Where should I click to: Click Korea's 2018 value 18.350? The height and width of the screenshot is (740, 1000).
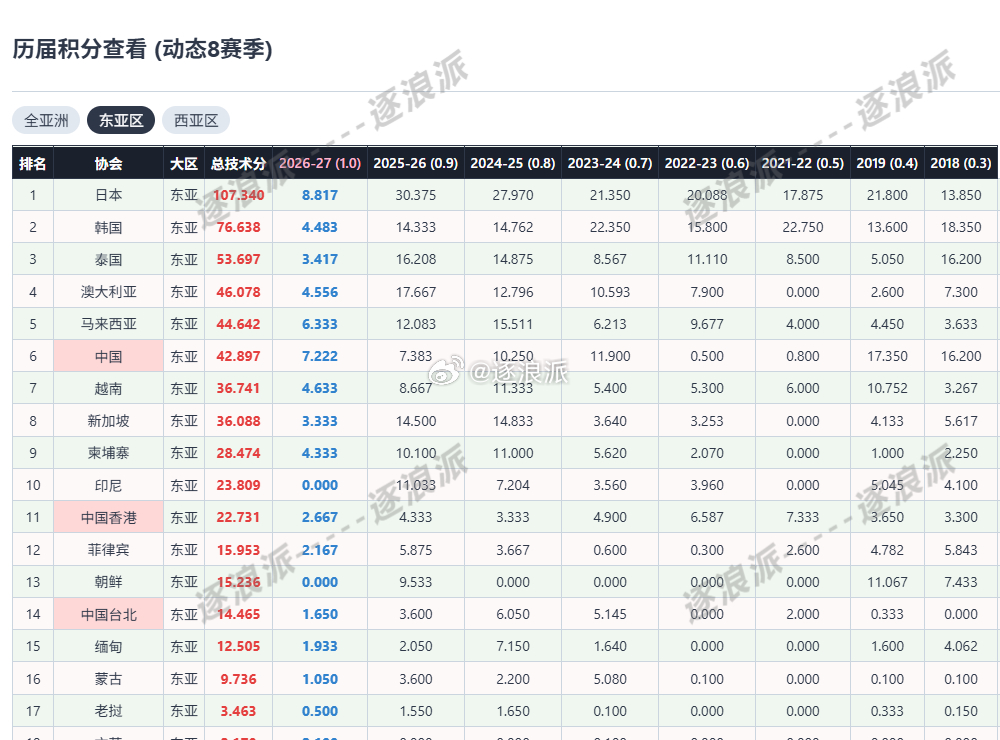(961, 227)
